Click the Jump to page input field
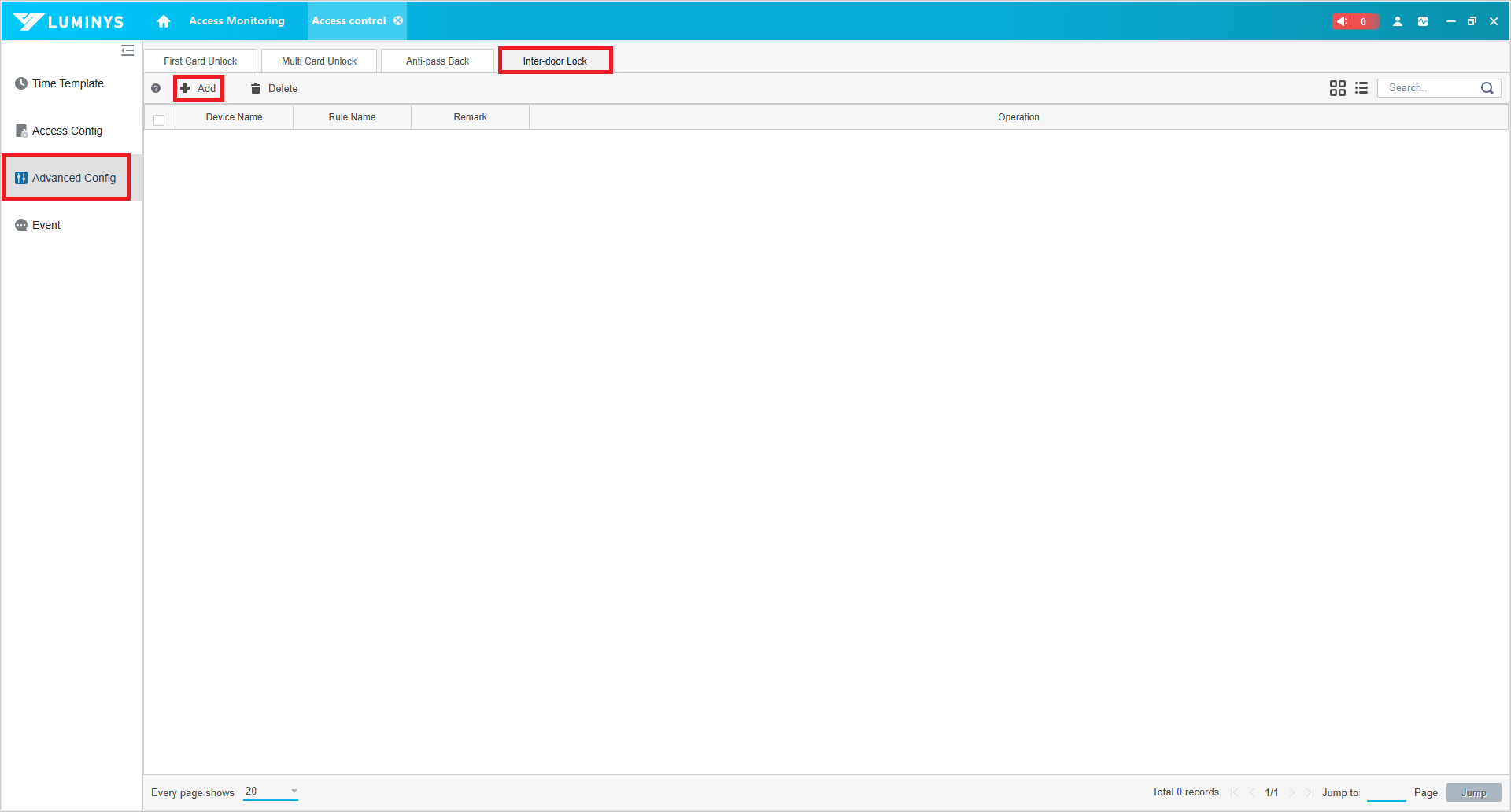 [1386, 792]
